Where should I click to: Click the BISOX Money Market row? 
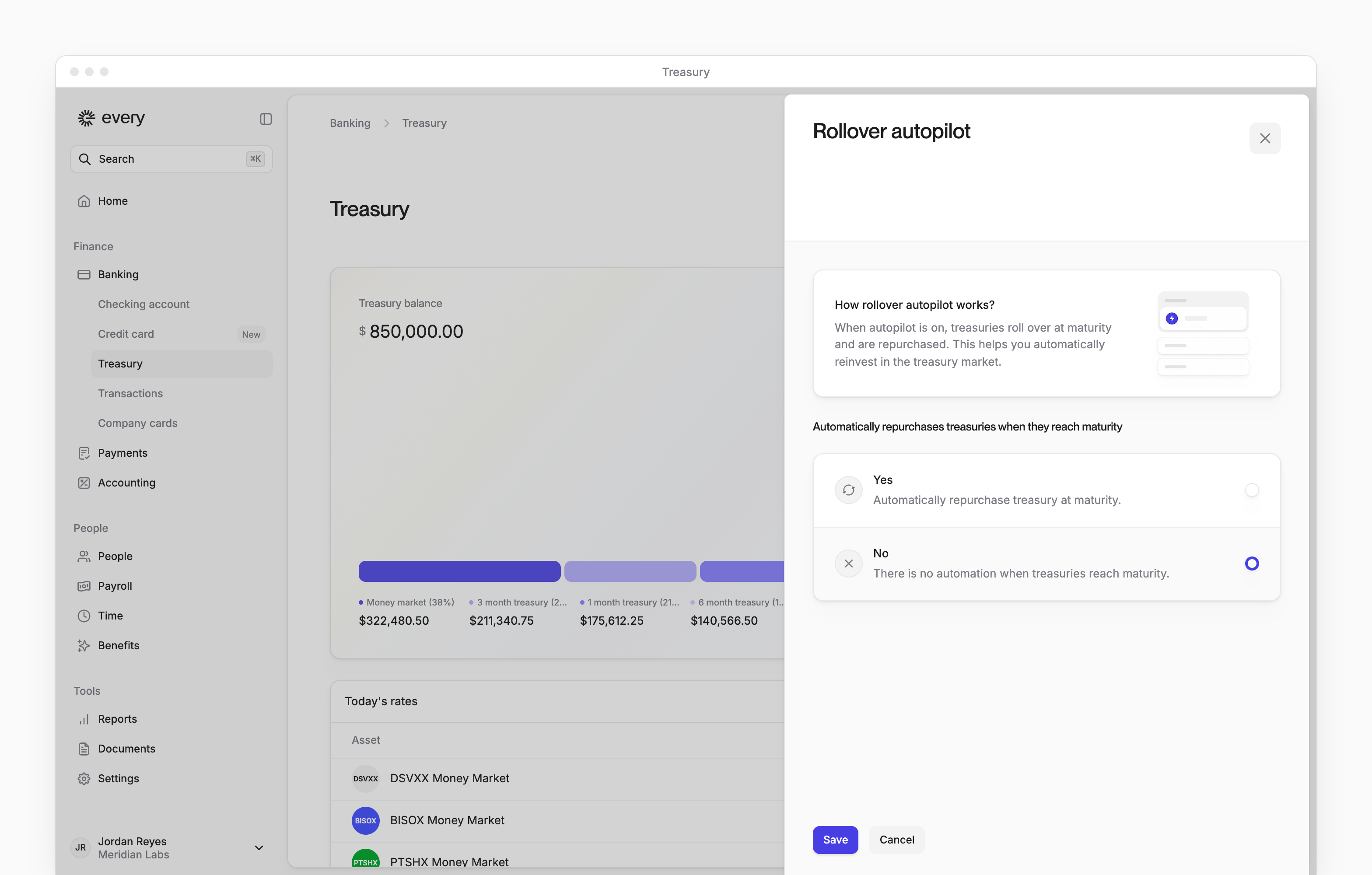pos(557,820)
